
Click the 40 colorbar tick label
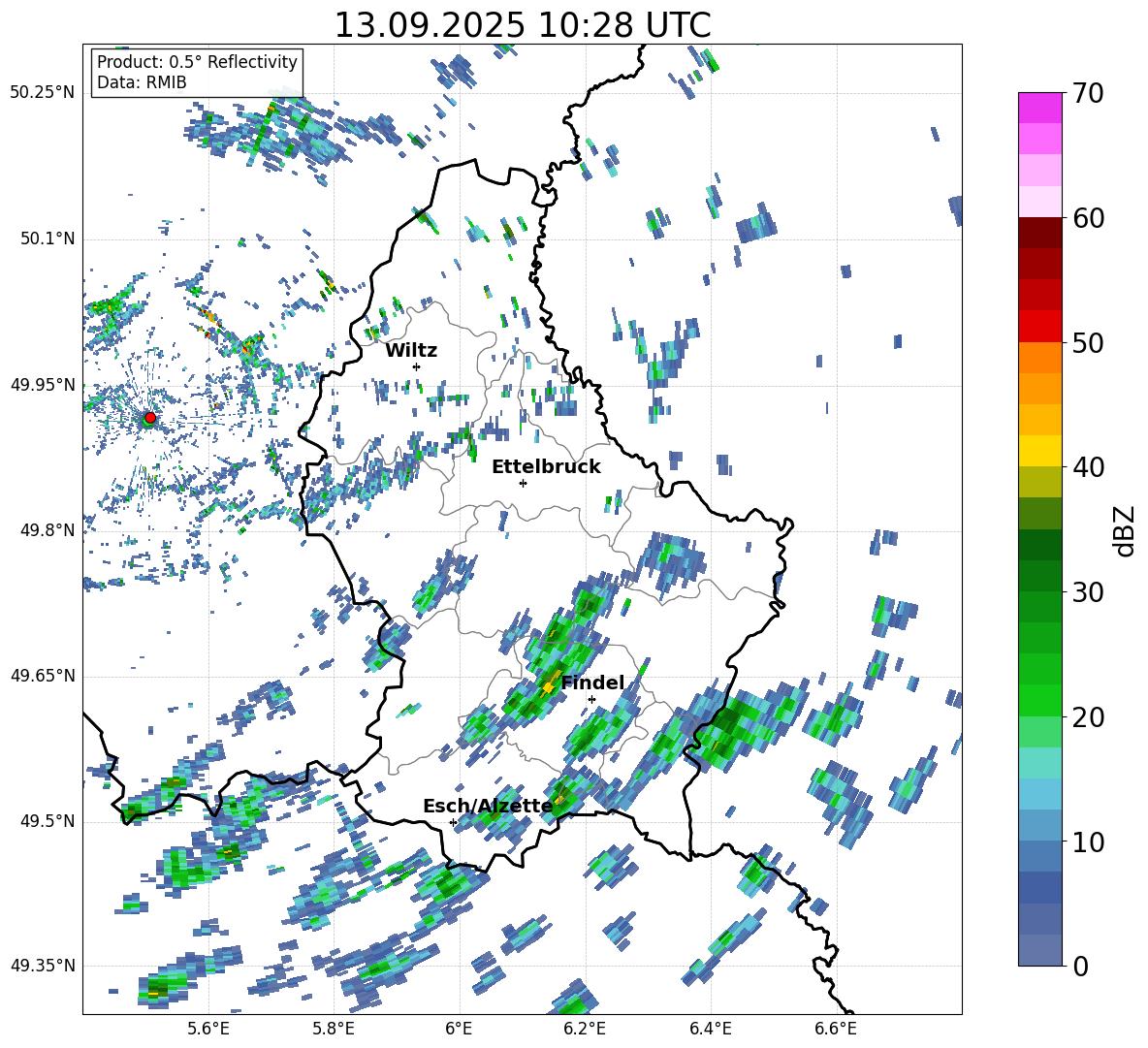coord(1088,467)
